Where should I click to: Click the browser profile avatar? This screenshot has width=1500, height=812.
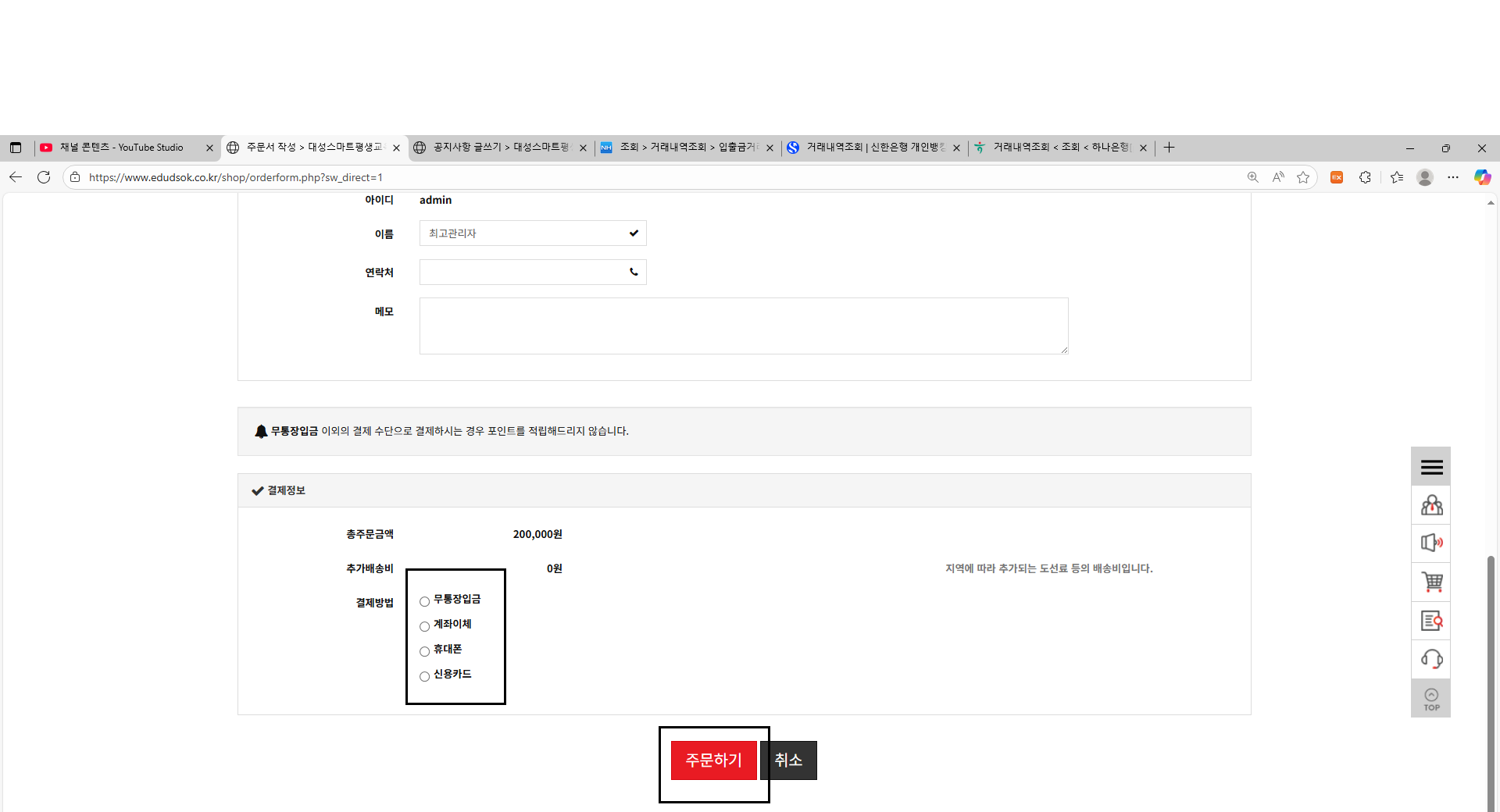pyautogui.click(x=1425, y=177)
